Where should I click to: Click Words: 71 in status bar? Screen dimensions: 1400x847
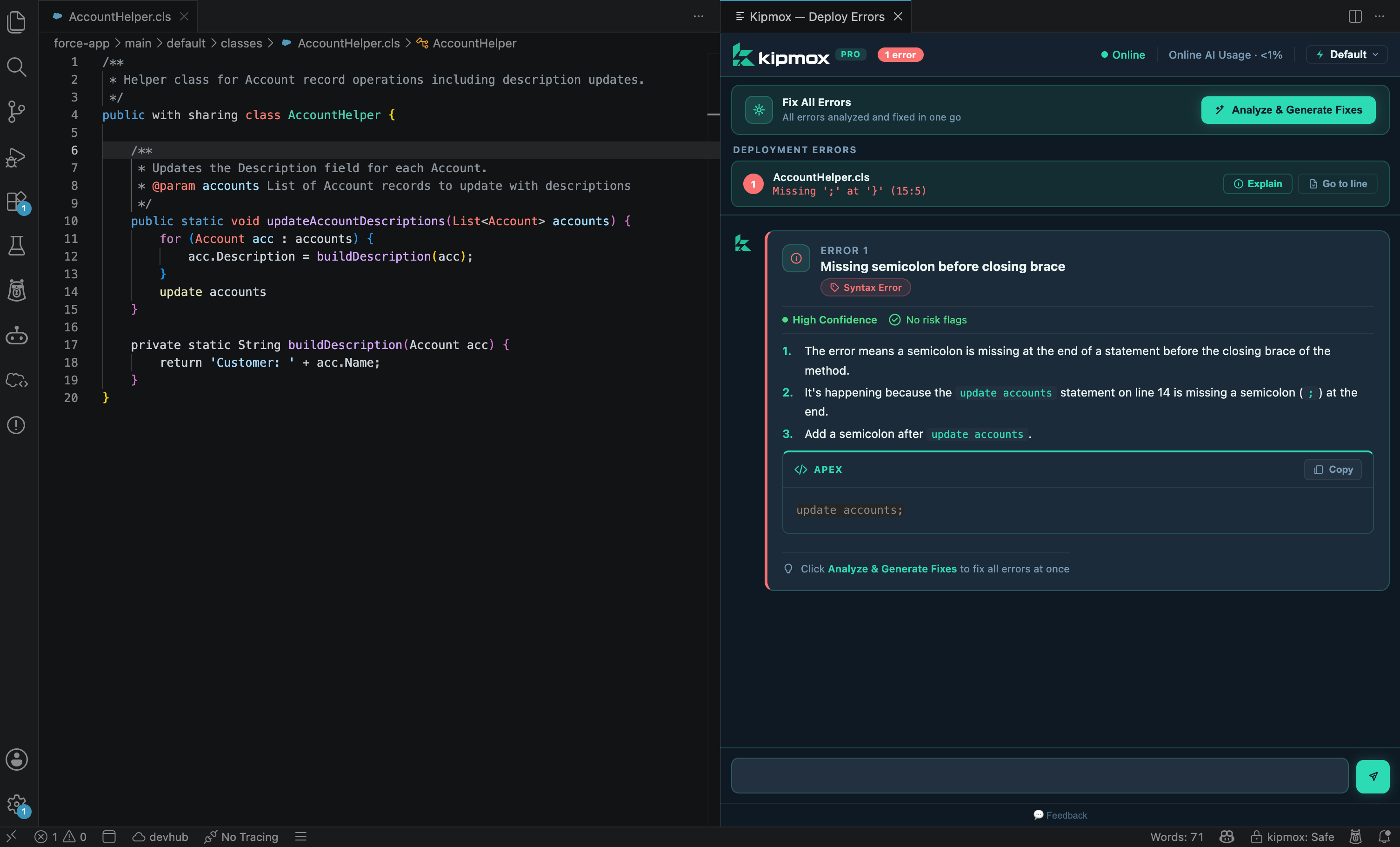[x=1177, y=836]
